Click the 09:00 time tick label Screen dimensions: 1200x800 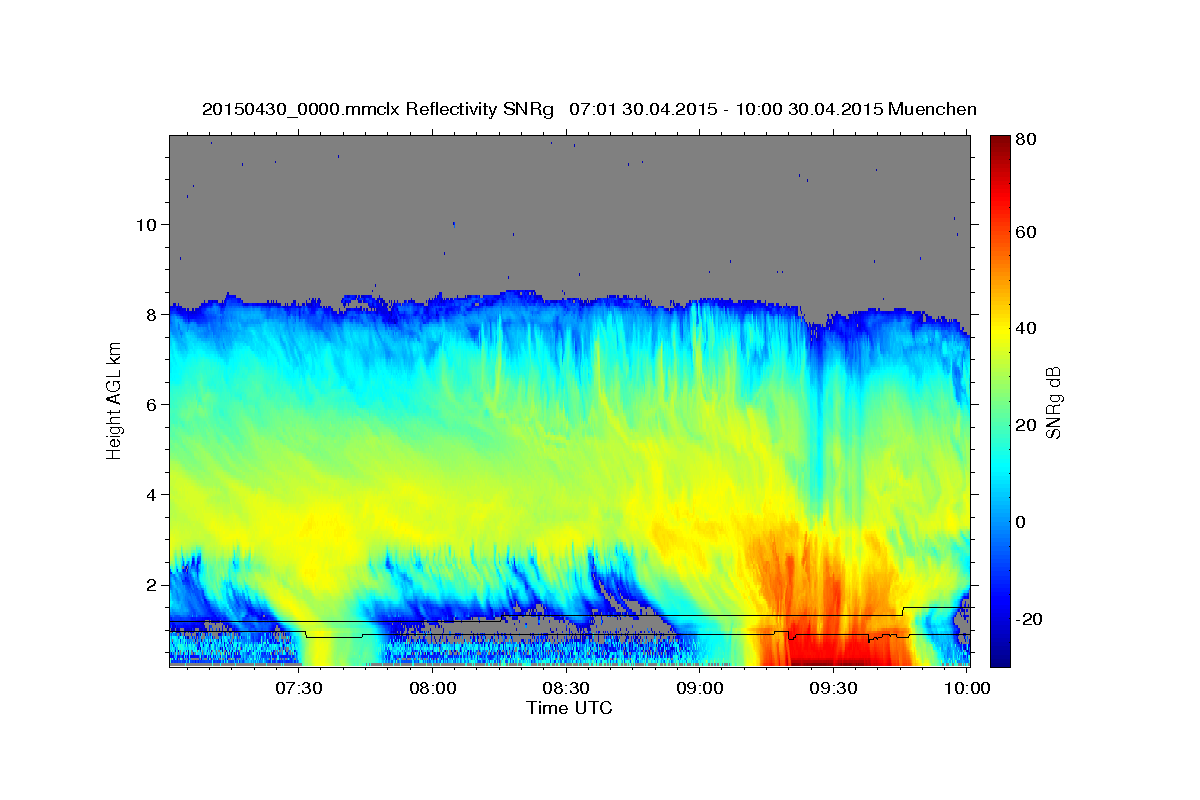(699, 689)
